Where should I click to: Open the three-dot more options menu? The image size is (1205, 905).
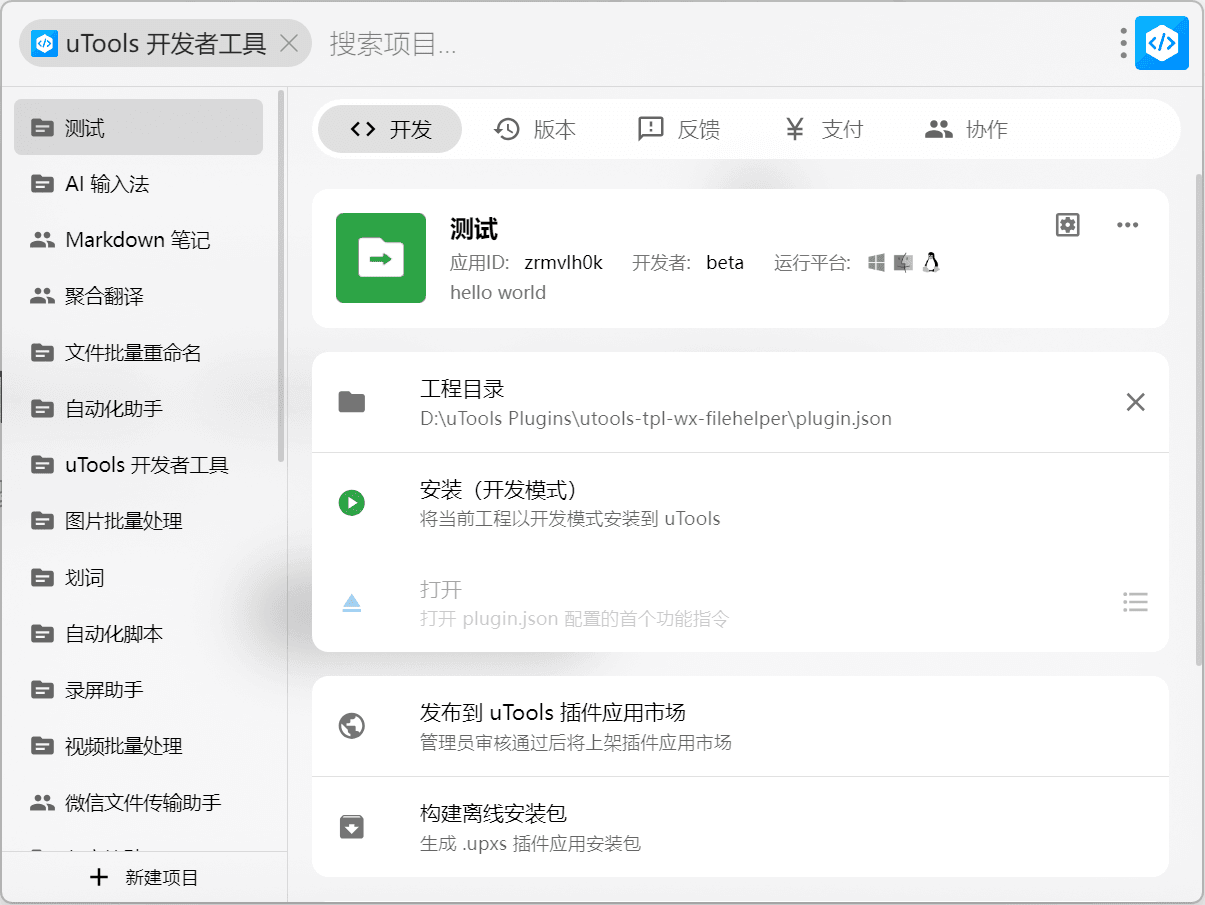coord(1127,225)
